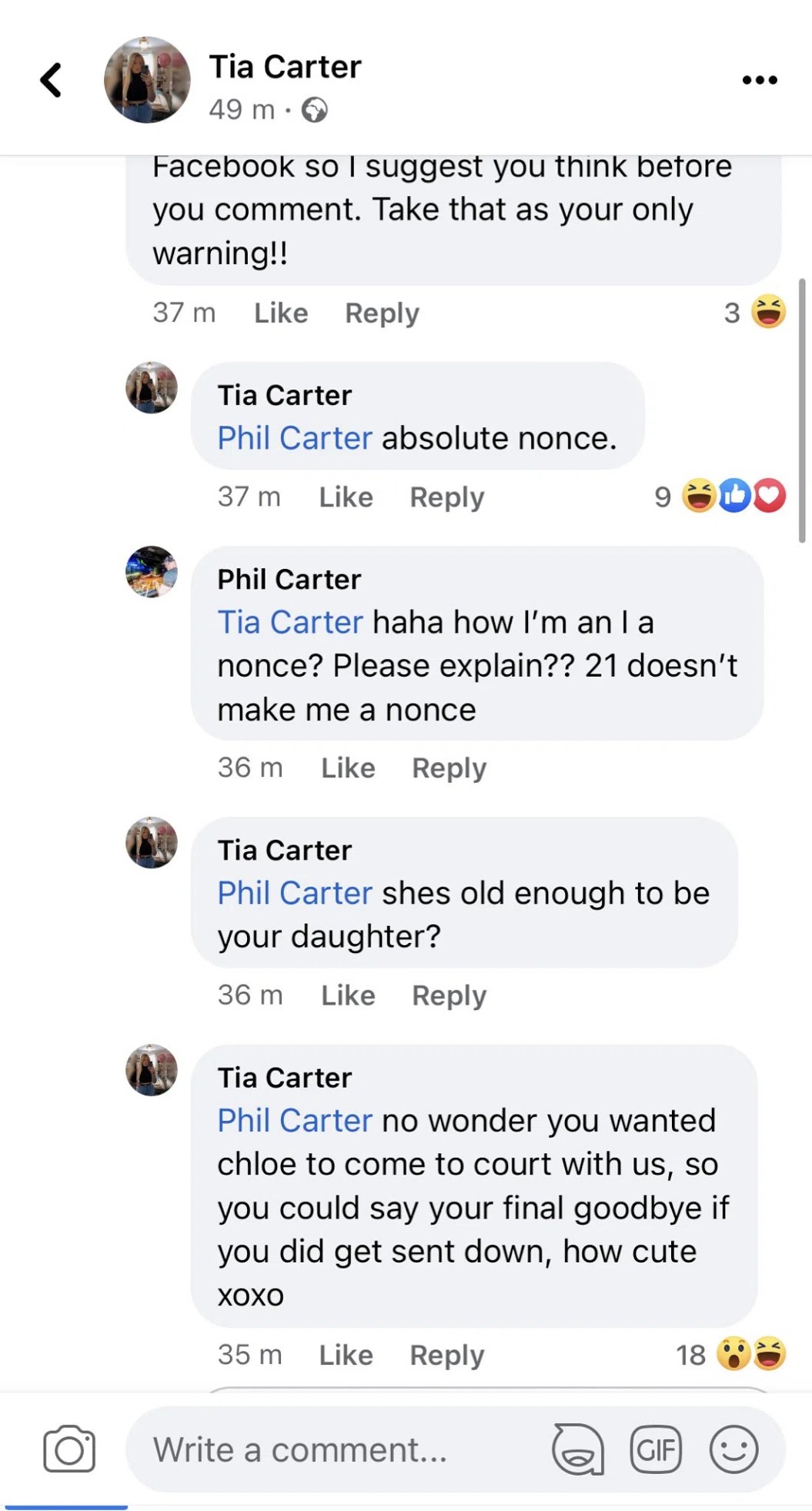Like Phil Carter's 36 minute comment
This screenshot has height=1511, width=812.
point(347,767)
